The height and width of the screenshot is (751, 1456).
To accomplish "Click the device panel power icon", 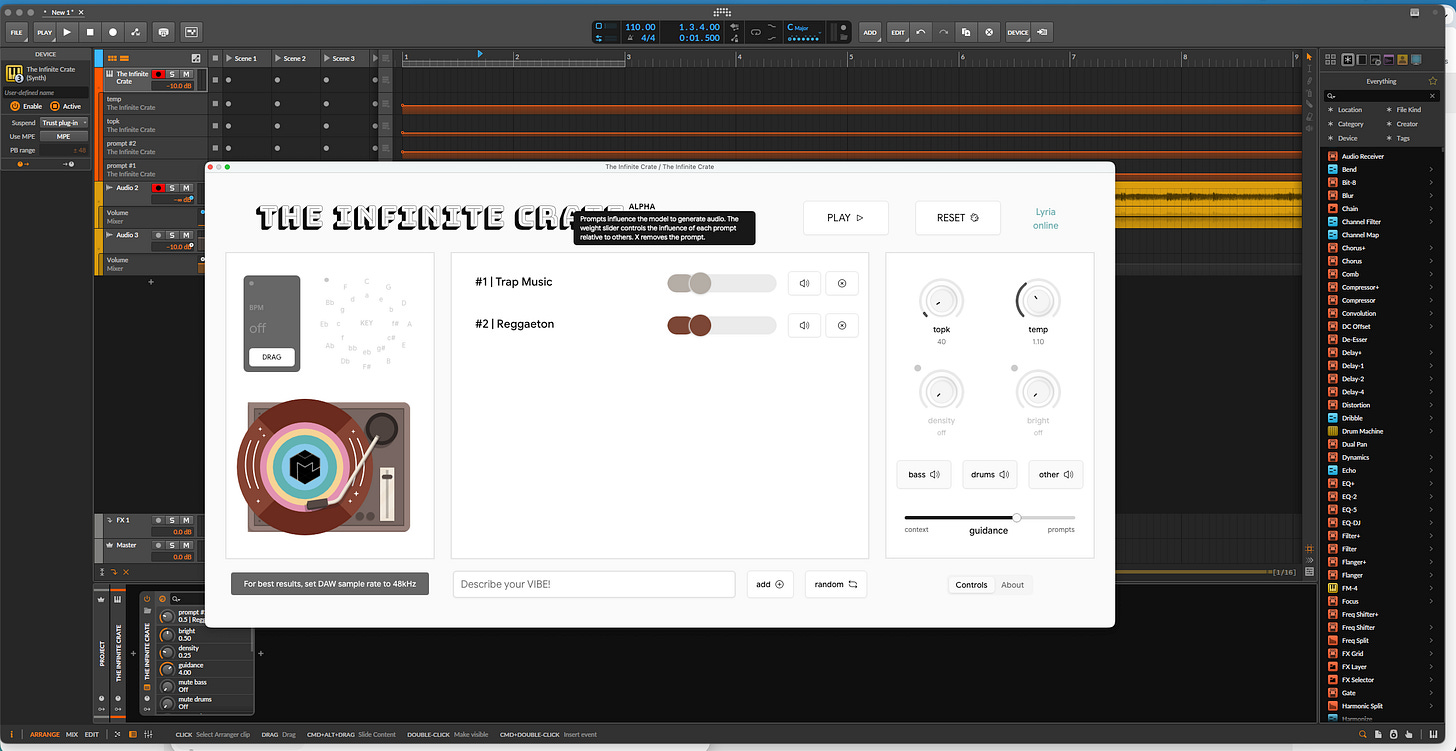I will pyautogui.click(x=146, y=599).
